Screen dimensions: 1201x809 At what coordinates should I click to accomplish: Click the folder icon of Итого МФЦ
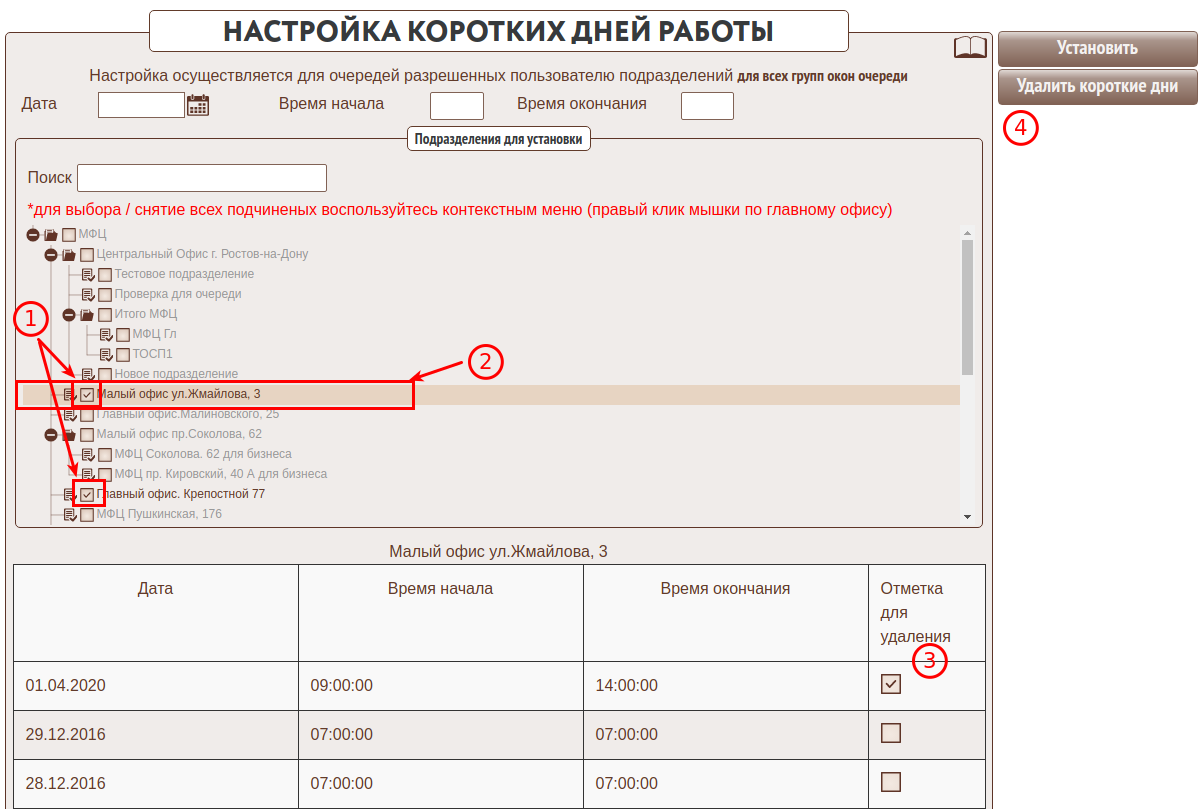point(87,314)
